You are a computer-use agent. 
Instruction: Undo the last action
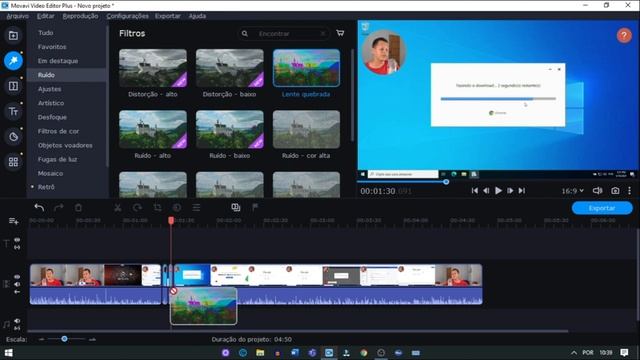[39, 208]
